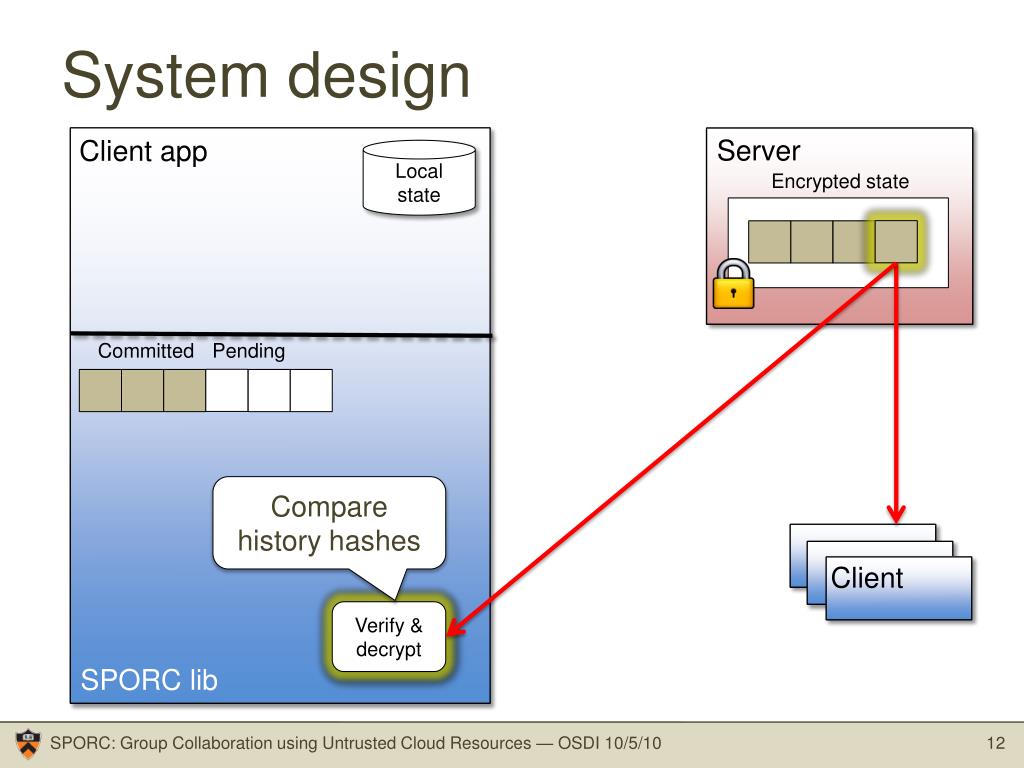Viewport: 1024px width, 768px height.
Task: Click the slide number 12
Action: (996, 743)
